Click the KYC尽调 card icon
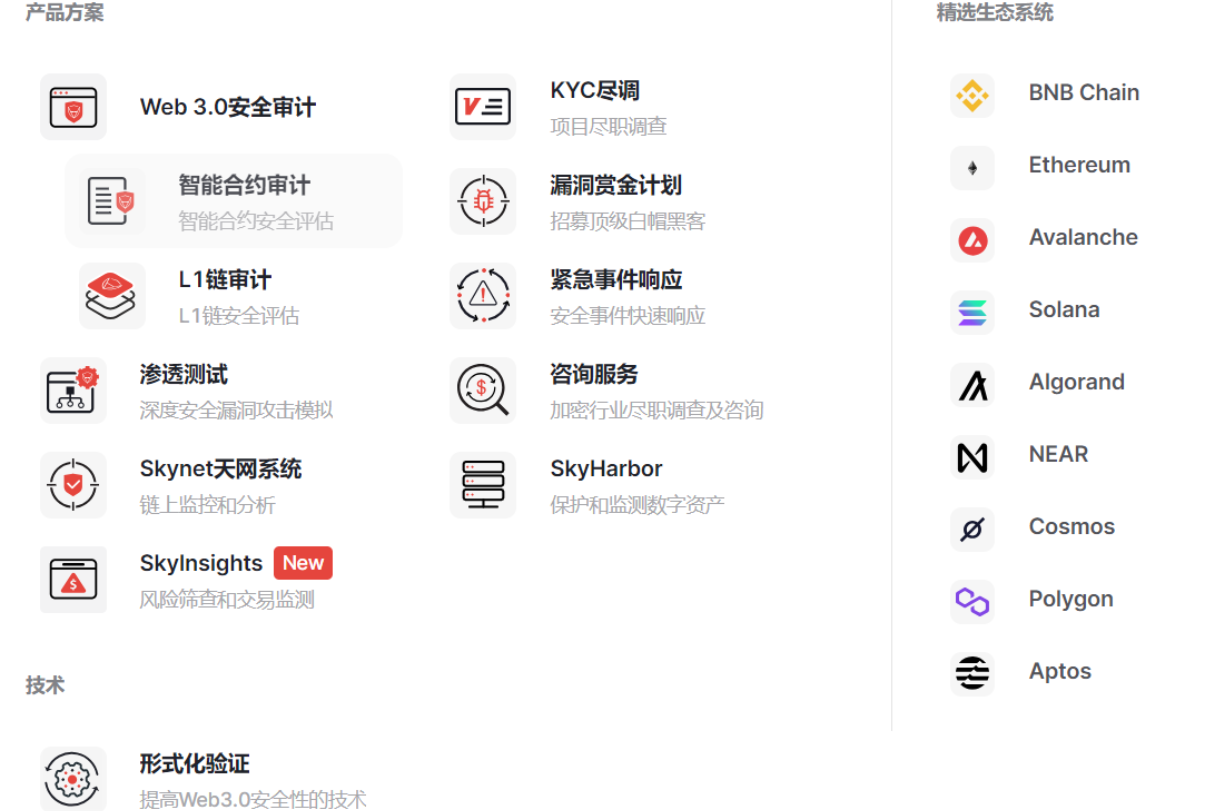 pos(483,107)
